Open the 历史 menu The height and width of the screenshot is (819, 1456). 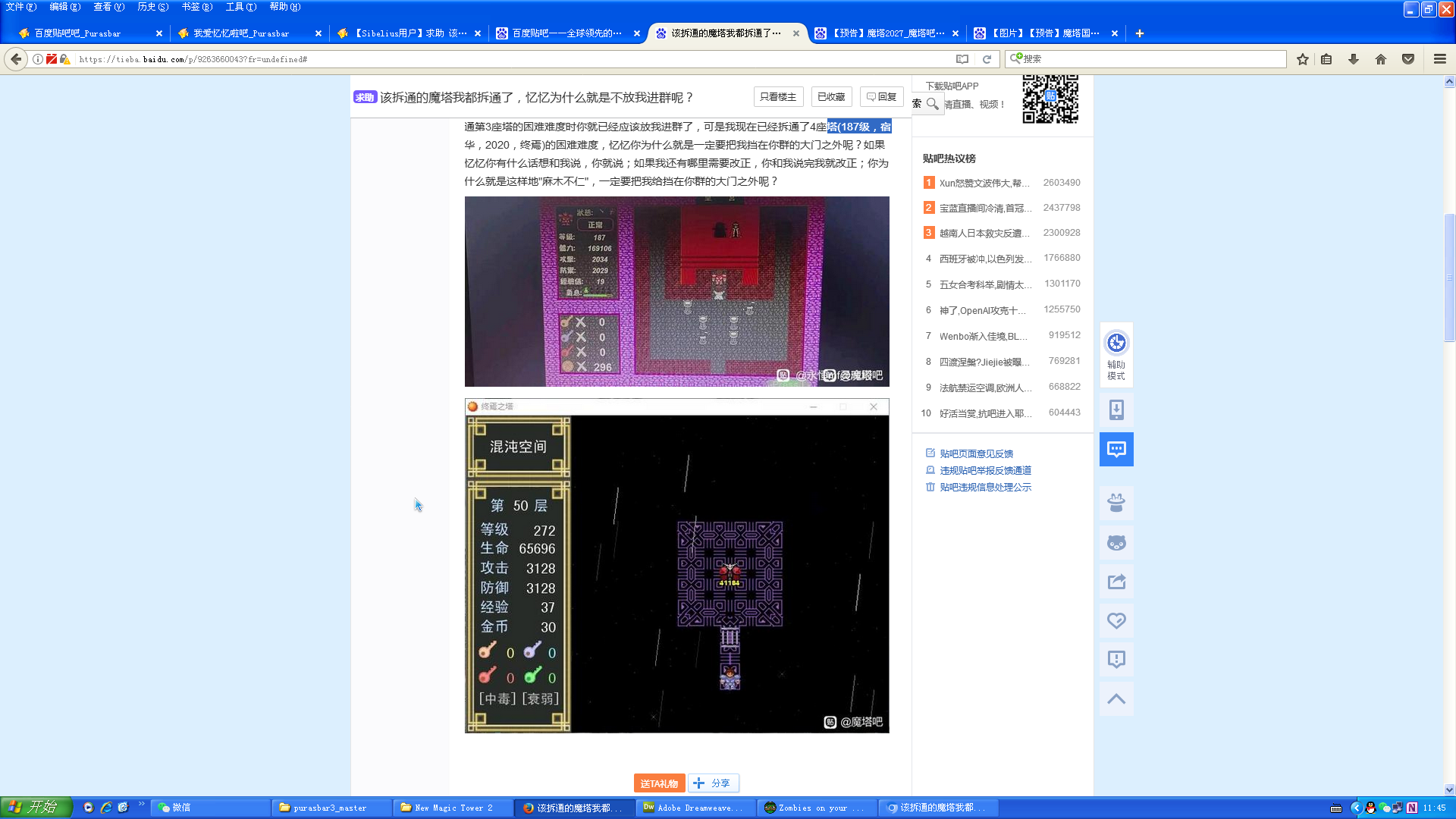pos(152,7)
